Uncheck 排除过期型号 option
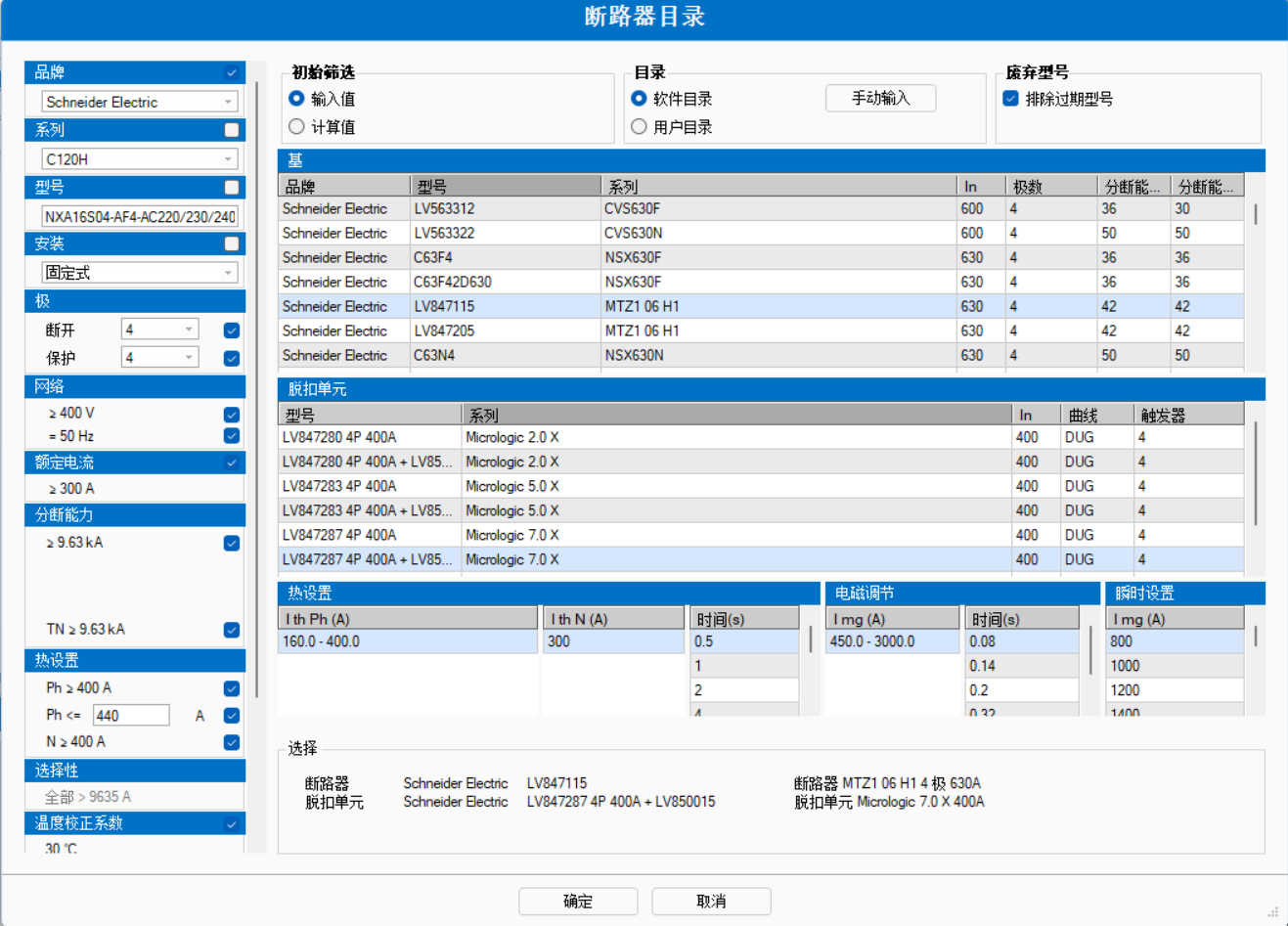1288x926 pixels. [x=1011, y=99]
